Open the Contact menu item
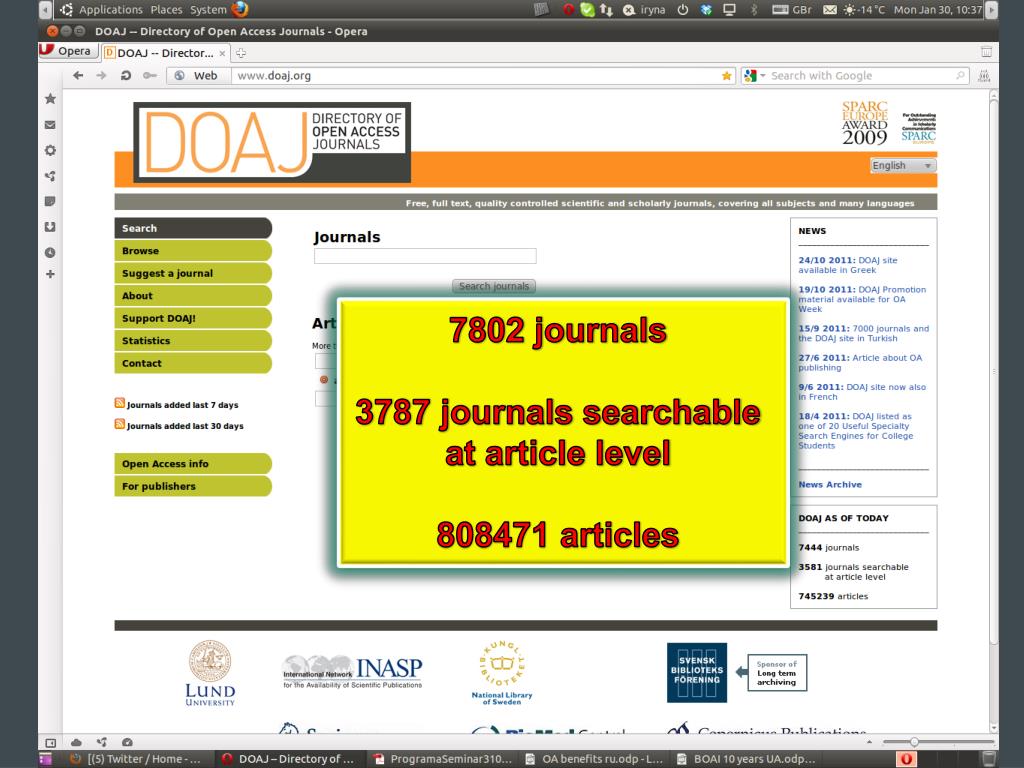The height and width of the screenshot is (768, 1024). click(x=193, y=363)
